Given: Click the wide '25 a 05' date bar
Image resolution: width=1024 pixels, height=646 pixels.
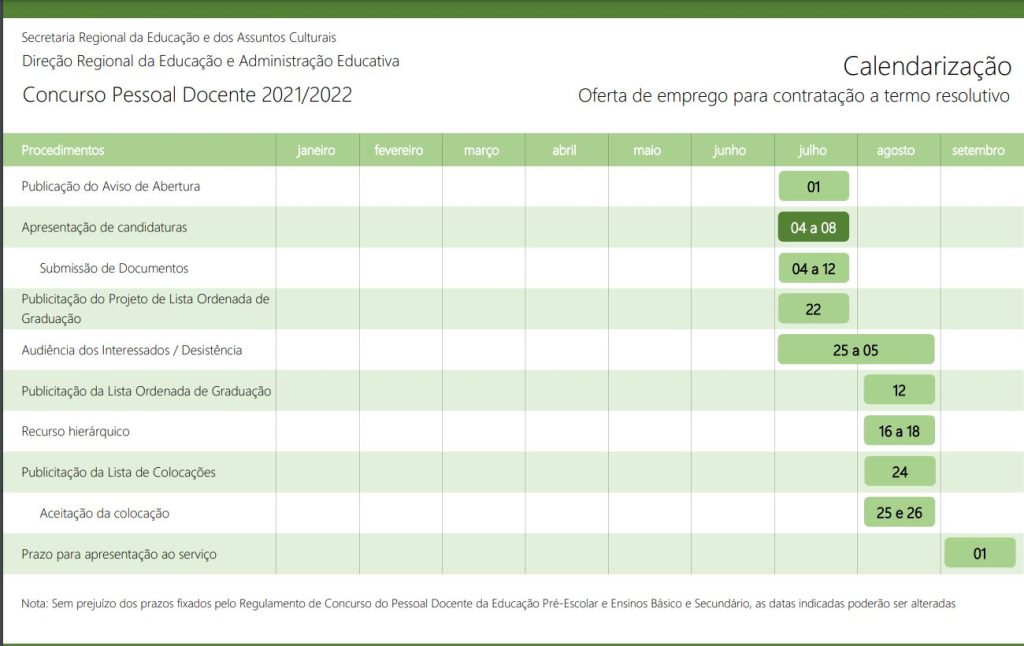Looking at the screenshot, I should pyautogui.click(x=856, y=349).
